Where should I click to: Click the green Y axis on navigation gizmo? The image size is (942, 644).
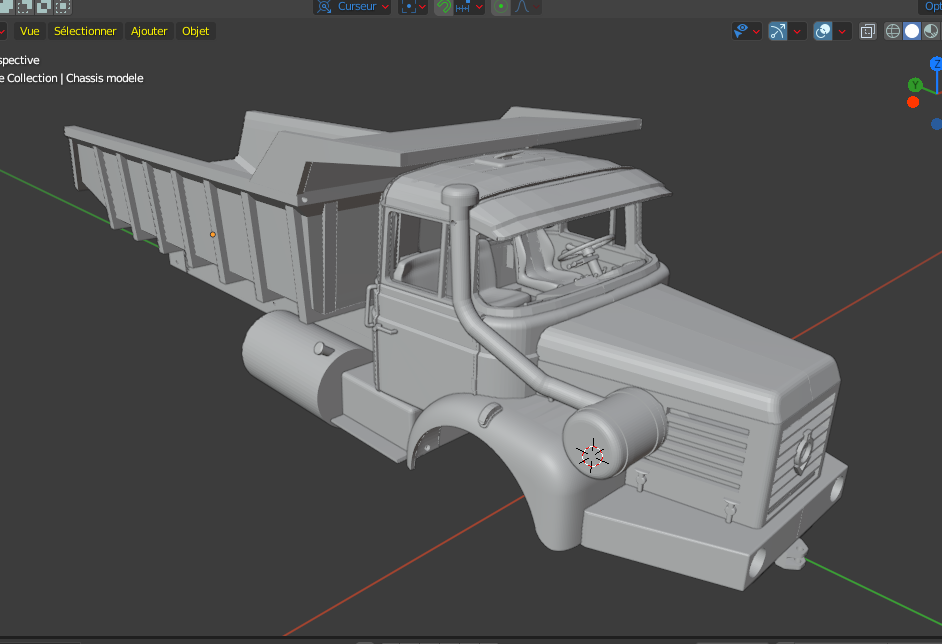point(914,85)
